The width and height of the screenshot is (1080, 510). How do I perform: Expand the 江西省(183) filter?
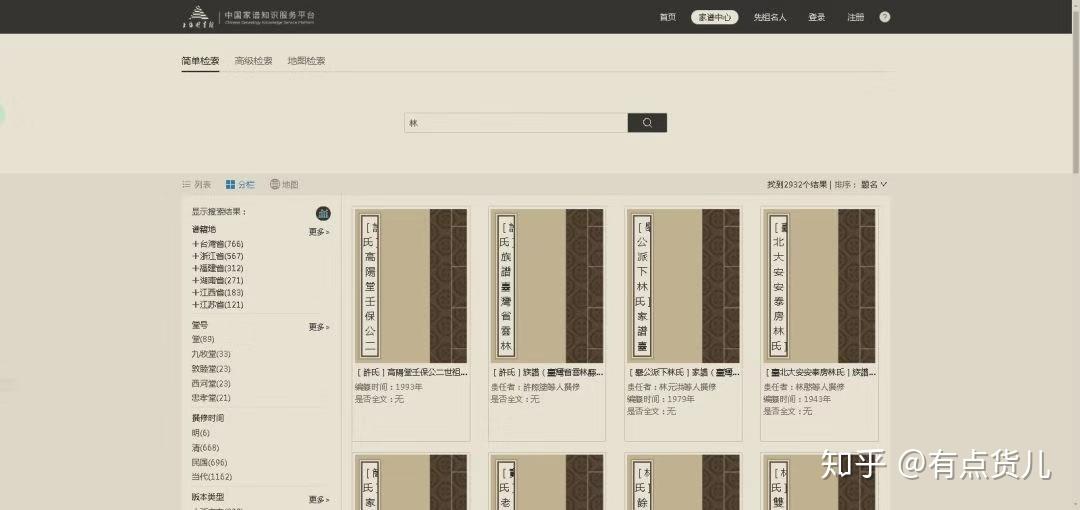tap(218, 292)
